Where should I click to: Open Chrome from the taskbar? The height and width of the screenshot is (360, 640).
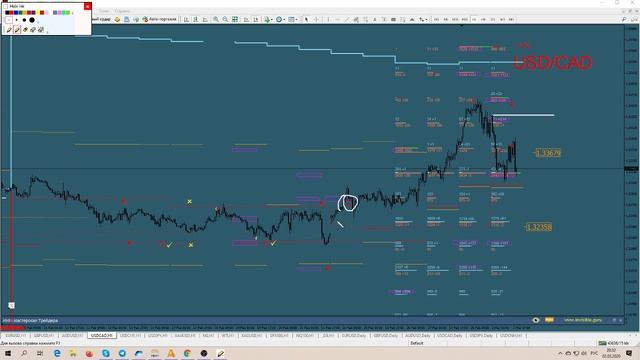tap(187, 353)
